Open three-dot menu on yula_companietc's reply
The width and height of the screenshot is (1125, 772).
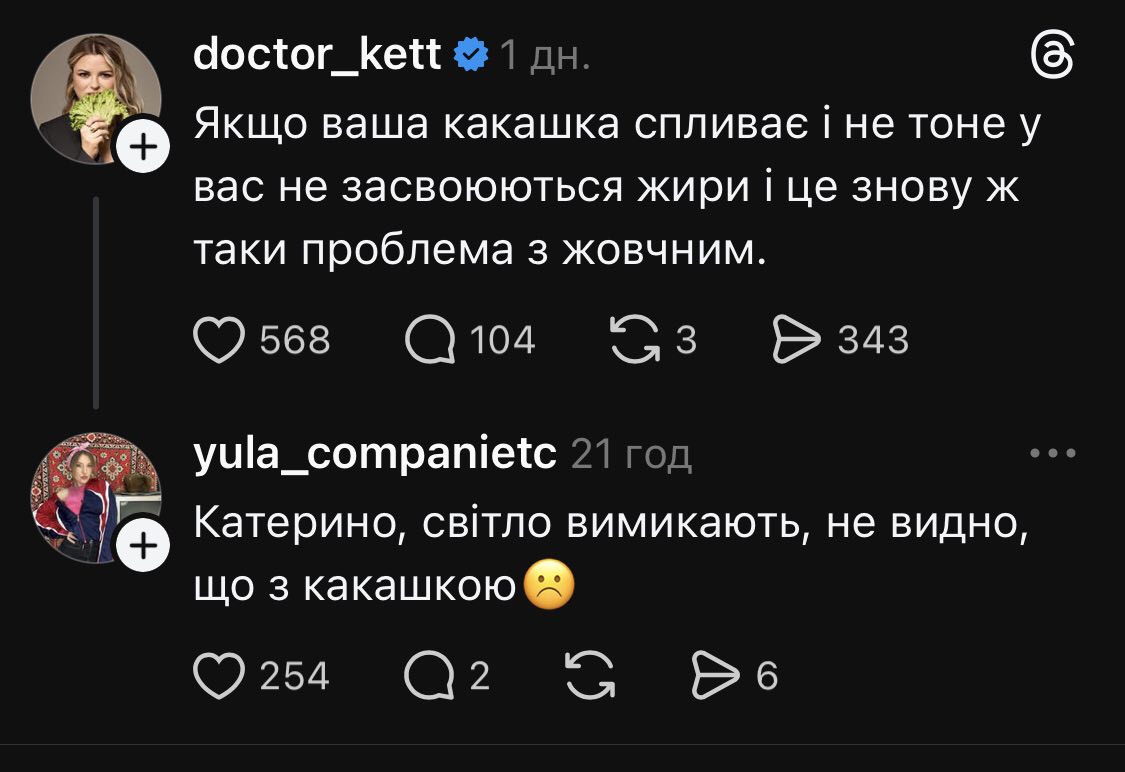click(x=1053, y=454)
